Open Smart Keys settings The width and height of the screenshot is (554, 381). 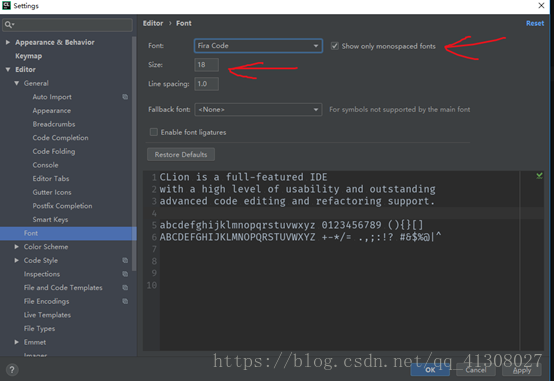point(50,219)
